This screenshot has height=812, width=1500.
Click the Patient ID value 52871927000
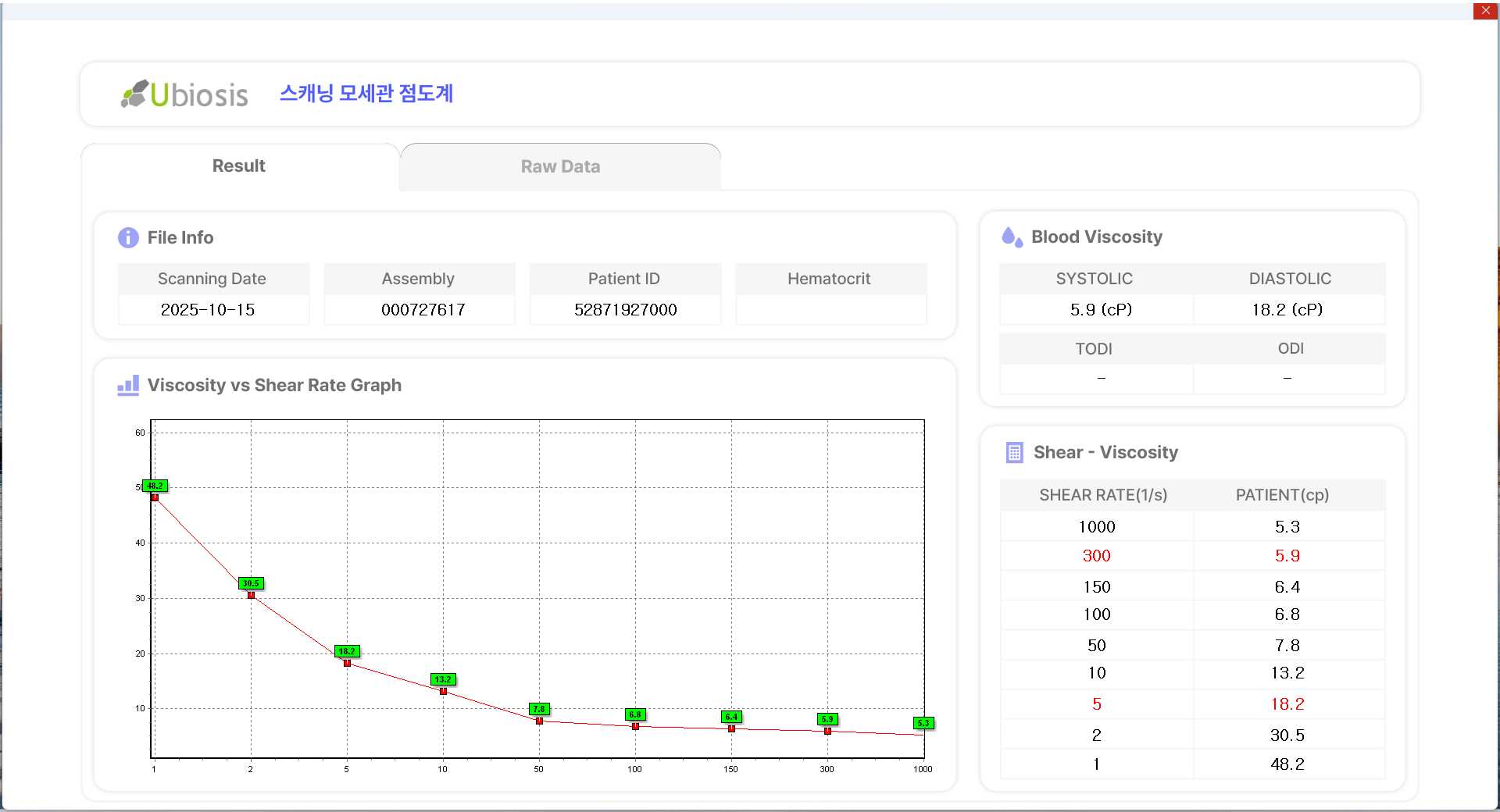625,310
